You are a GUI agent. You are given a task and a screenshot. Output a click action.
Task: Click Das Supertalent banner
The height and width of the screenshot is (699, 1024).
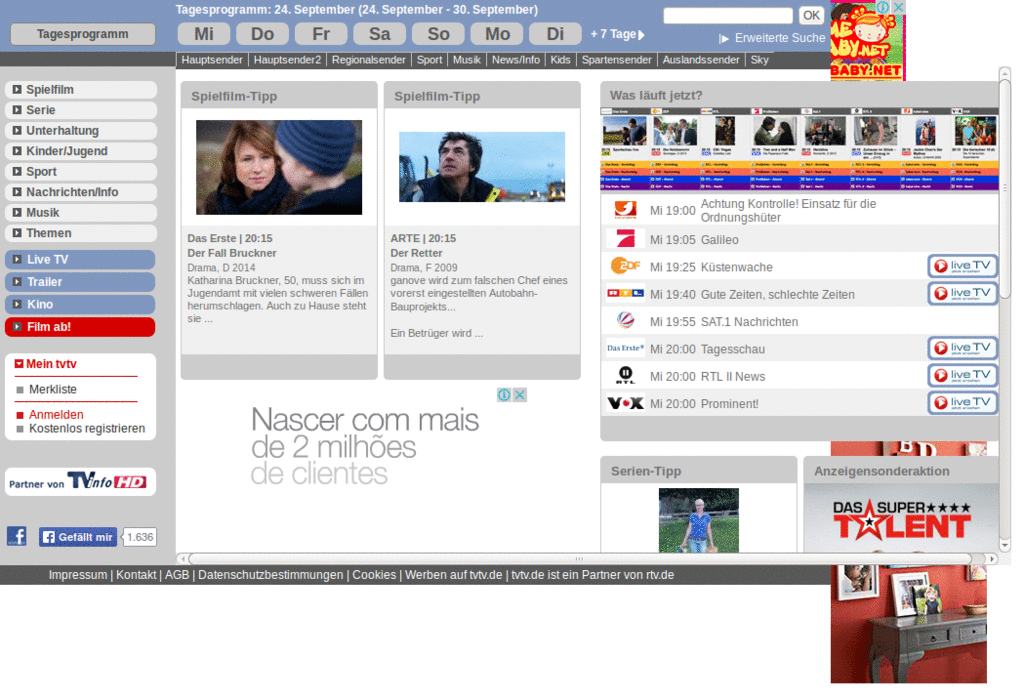pos(901,520)
